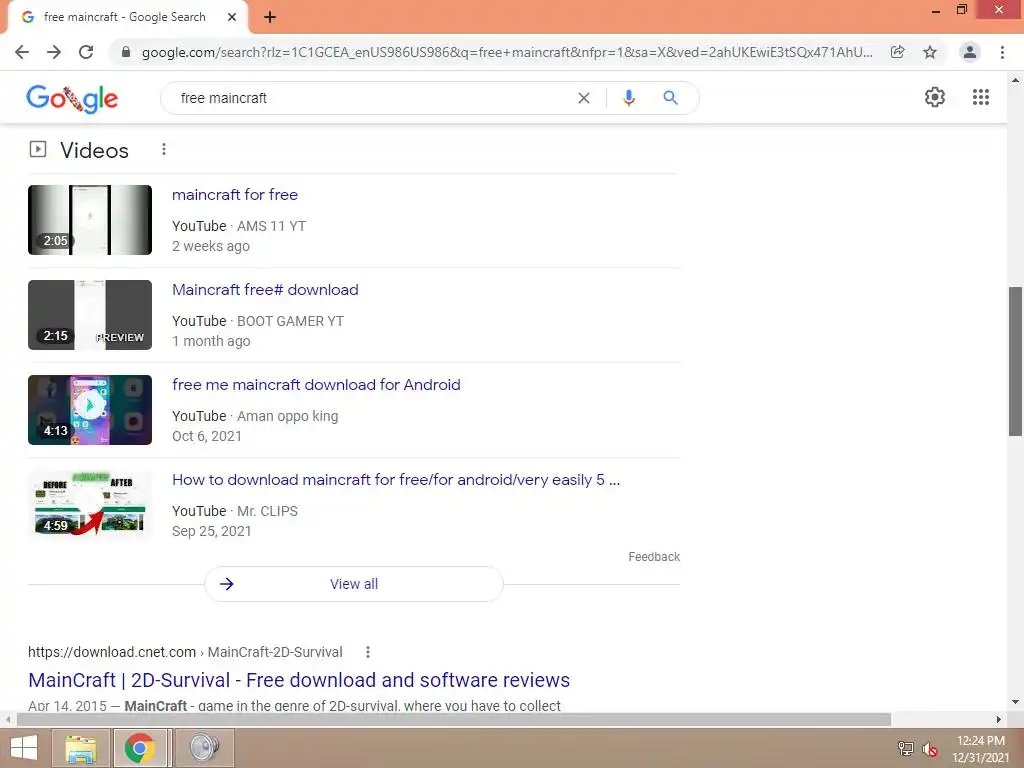Open the Google apps grid
This screenshot has height=768, width=1024.
pos(980,97)
